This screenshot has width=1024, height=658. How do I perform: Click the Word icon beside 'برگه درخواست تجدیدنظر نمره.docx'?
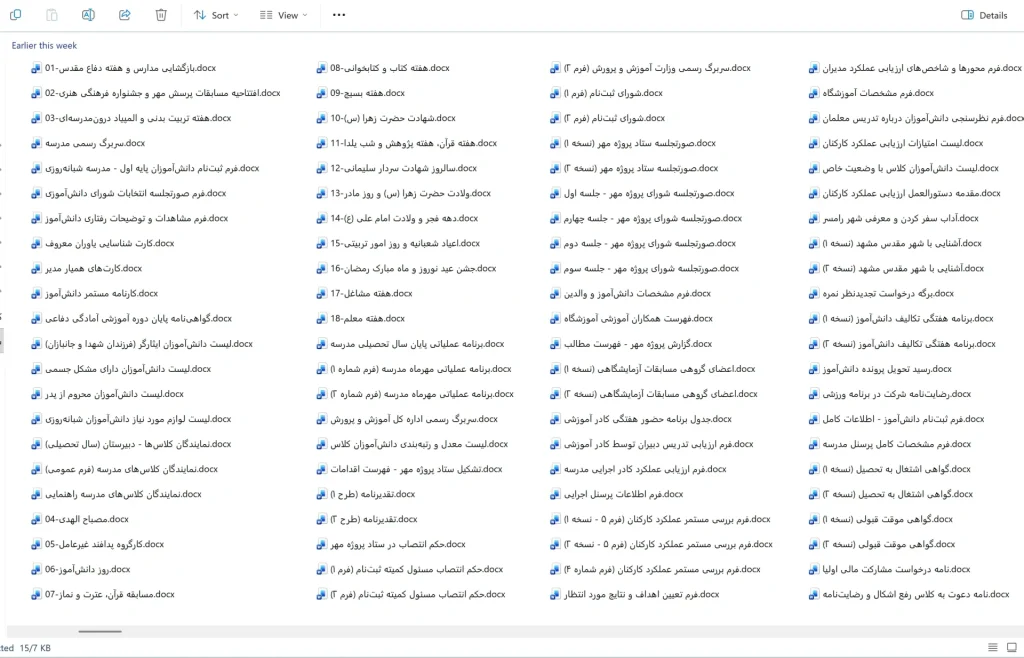(814, 294)
